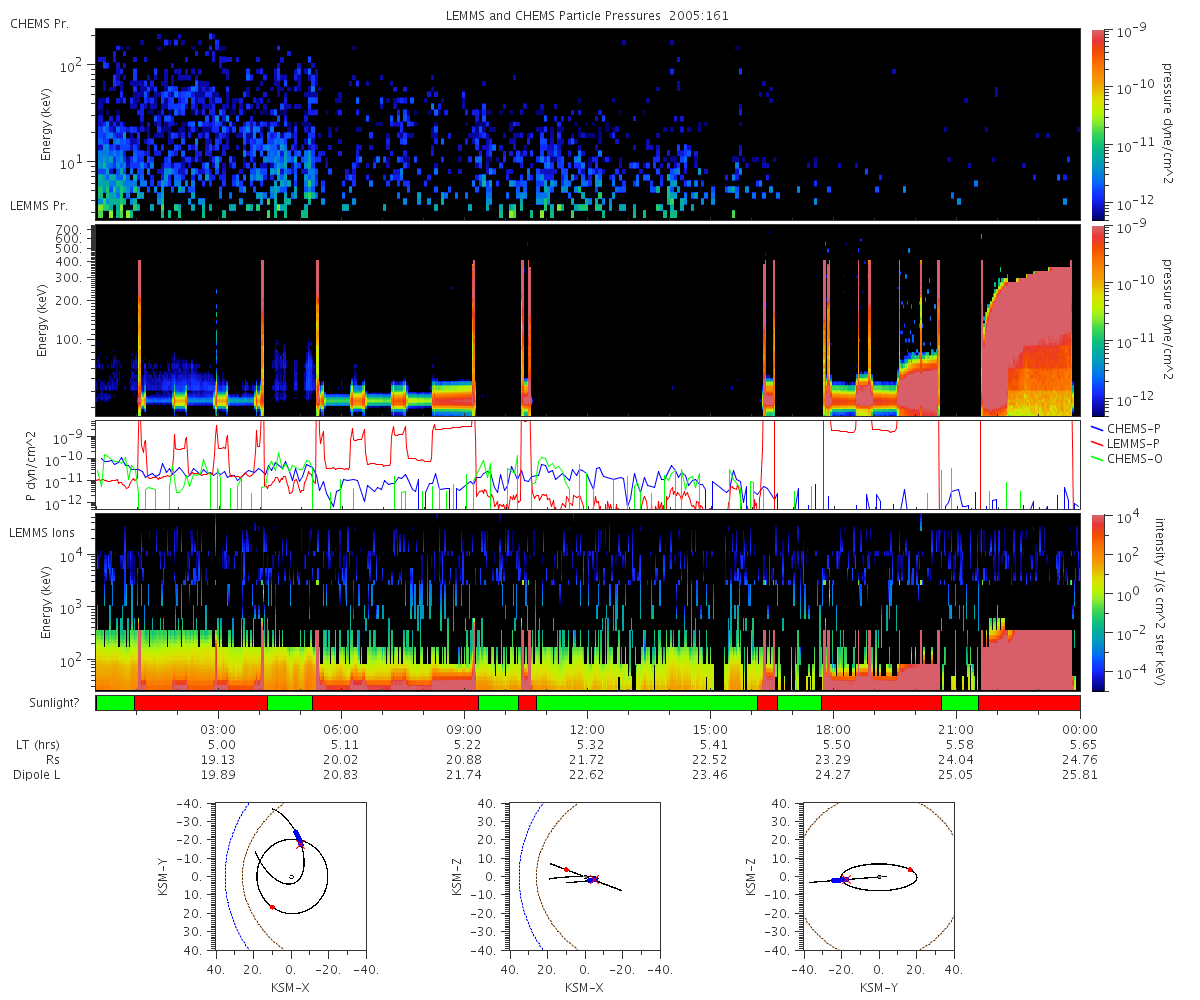Click the 12:00 time axis tick label
The image size is (1200, 1000).
(x=587, y=730)
